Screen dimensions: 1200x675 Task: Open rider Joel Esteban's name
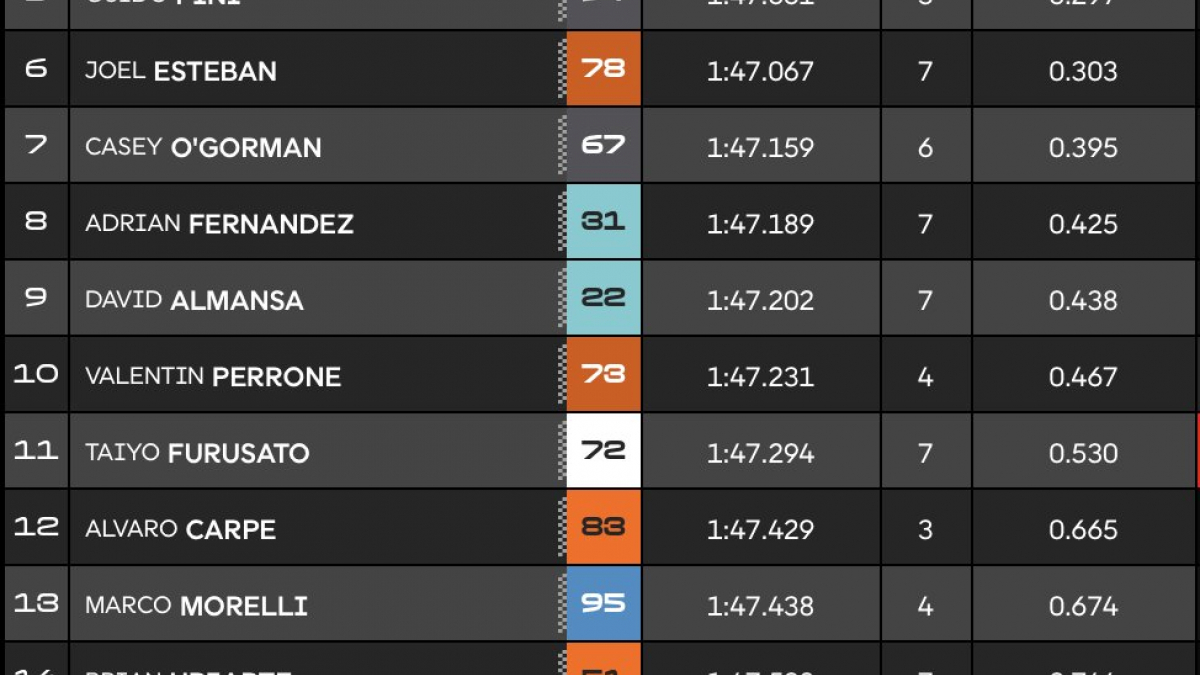click(x=181, y=71)
